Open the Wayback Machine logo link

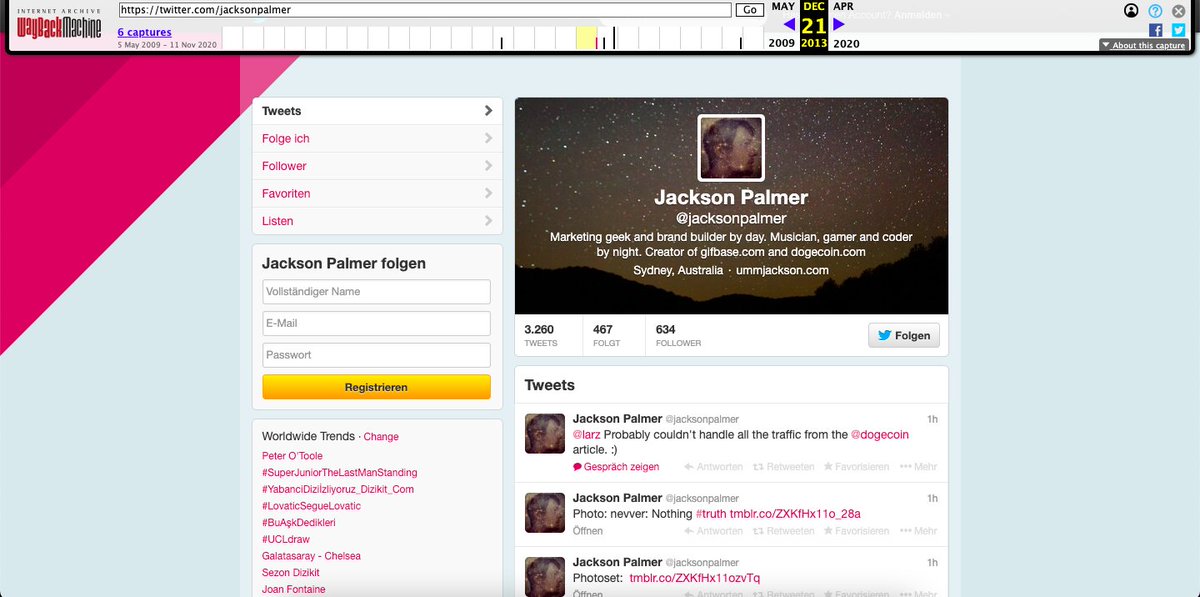point(59,22)
